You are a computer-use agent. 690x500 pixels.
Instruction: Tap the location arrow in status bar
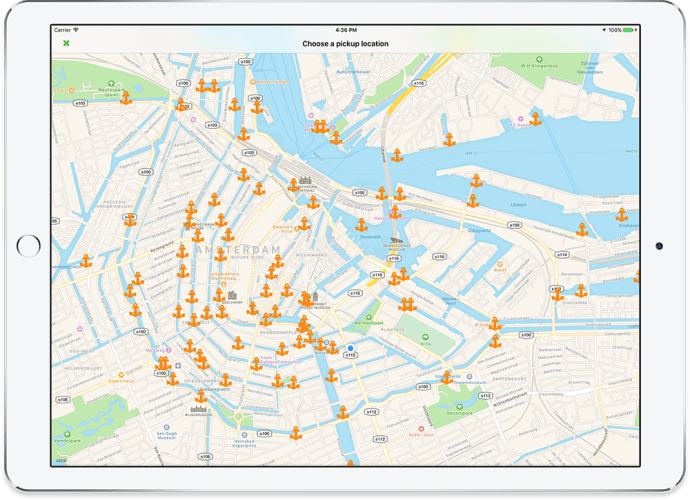[x=604, y=30]
